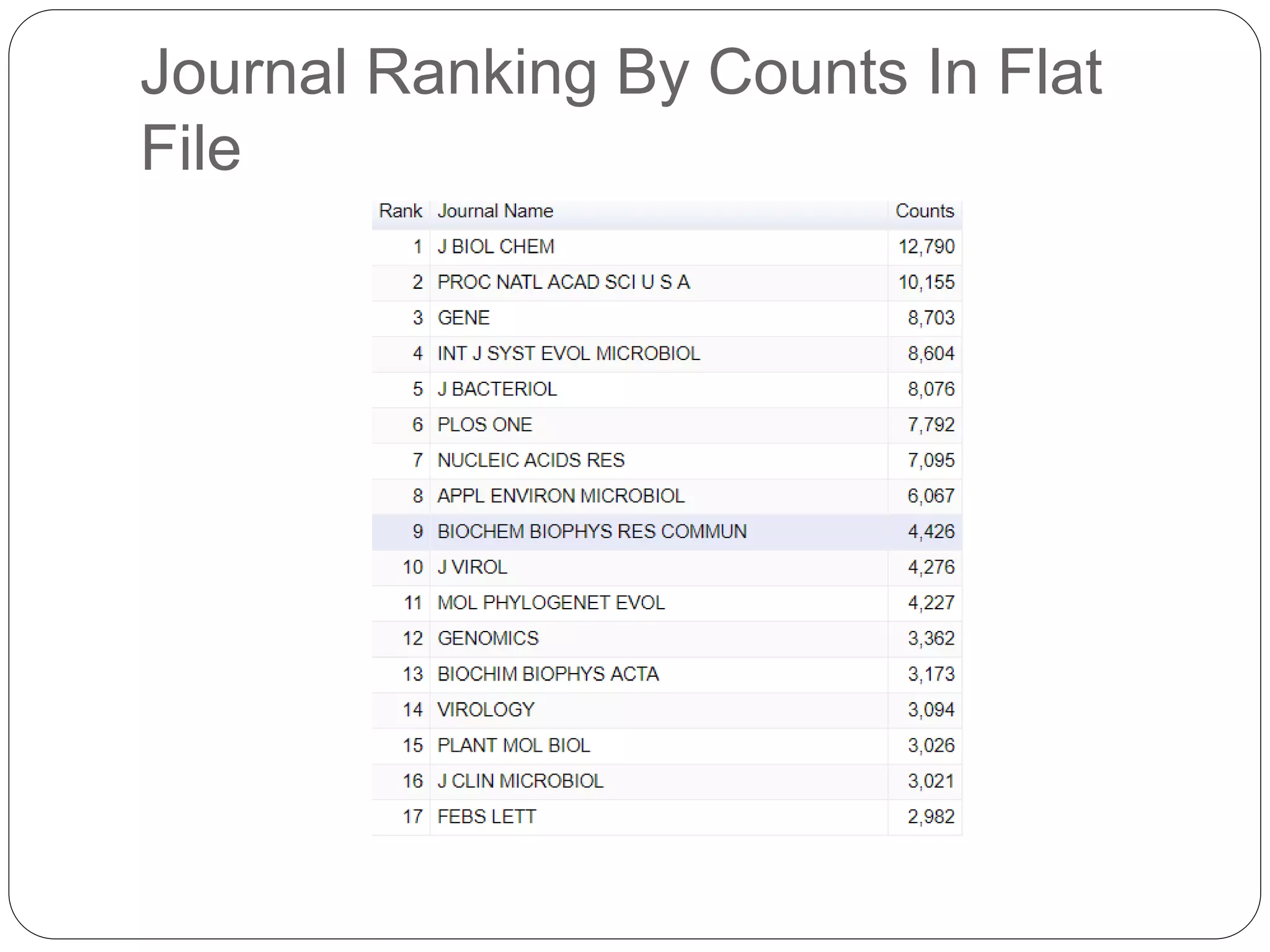This screenshot has height=952, width=1270.
Task: Select the PROC NATL ACAD SCI row
Action: point(563,283)
